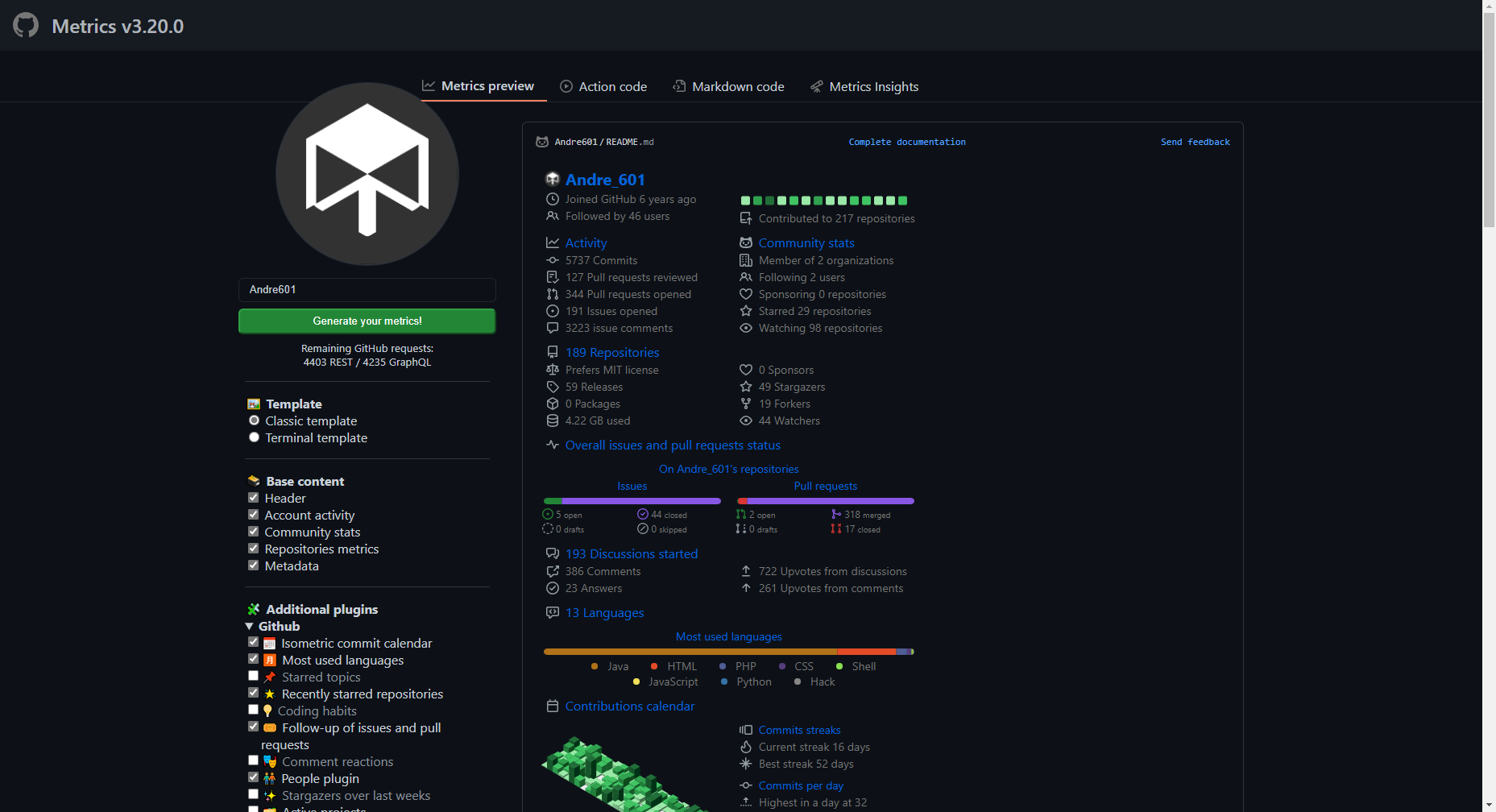The width and height of the screenshot is (1496, 812).
Task: Enable Stargazers over last weeks plugin
Action: pos(254,794)
